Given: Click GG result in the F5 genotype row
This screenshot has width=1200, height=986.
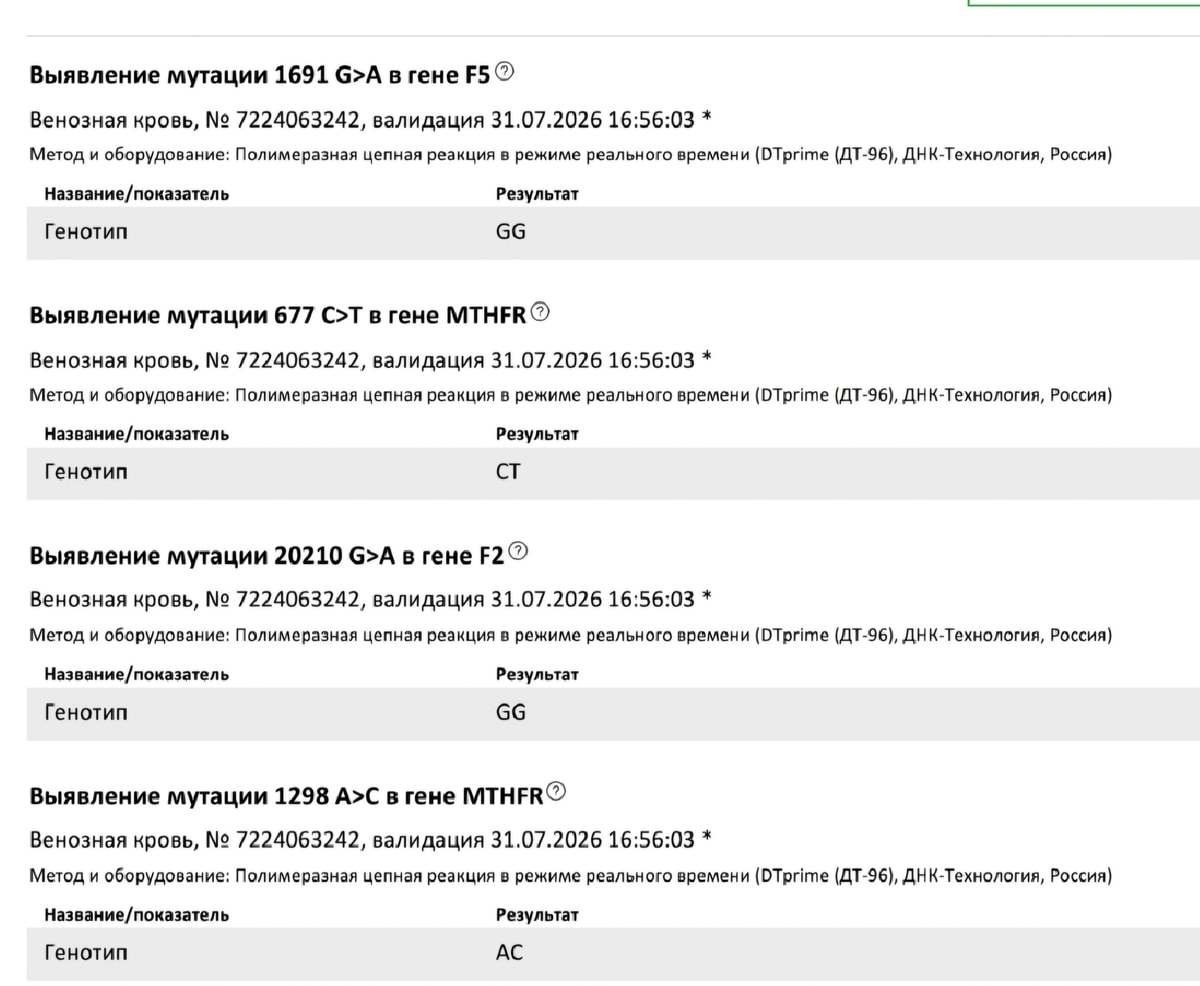Looking at the screenshot, I should pos(511,232).
